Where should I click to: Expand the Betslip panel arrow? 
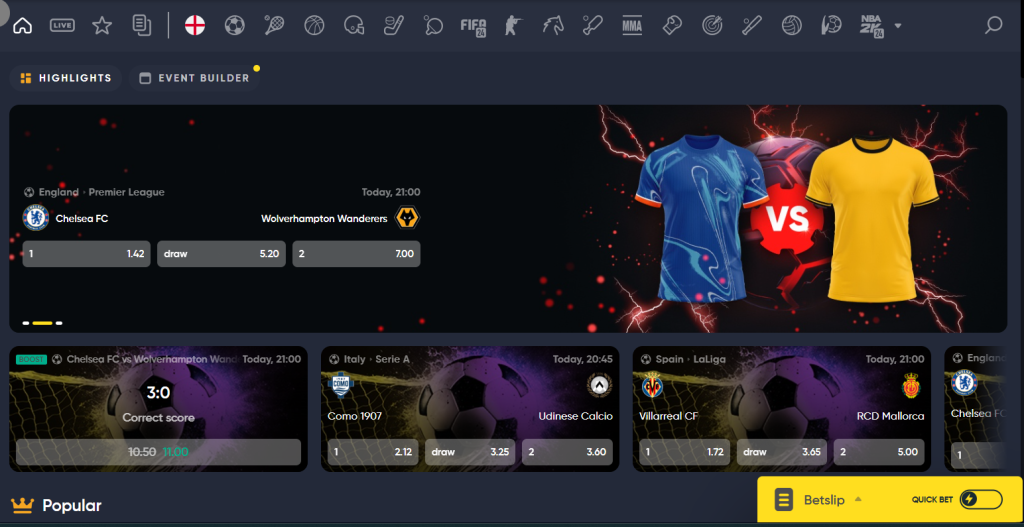coord(858,499)
